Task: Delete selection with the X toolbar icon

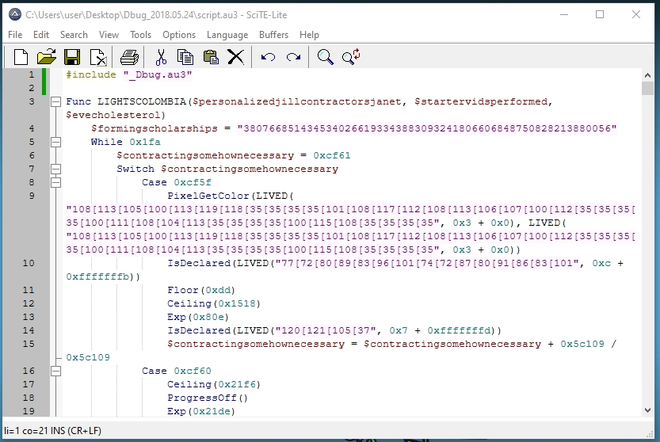Action: 236,57
